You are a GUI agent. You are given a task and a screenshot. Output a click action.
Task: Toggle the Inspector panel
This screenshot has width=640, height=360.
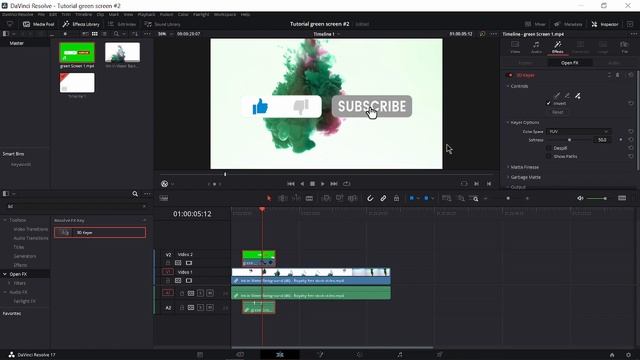pyautogui.click(x=605, y=24)
